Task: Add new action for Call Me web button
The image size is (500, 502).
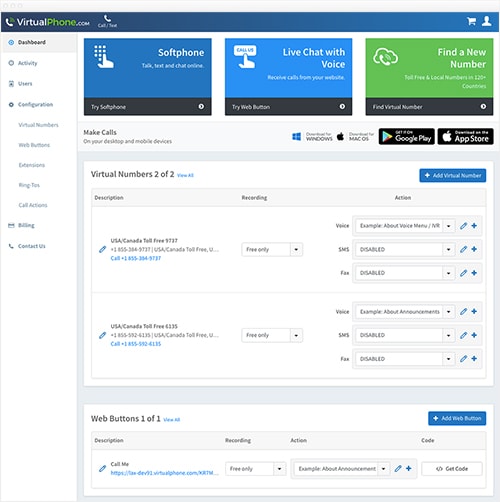Action: (409, 469)
